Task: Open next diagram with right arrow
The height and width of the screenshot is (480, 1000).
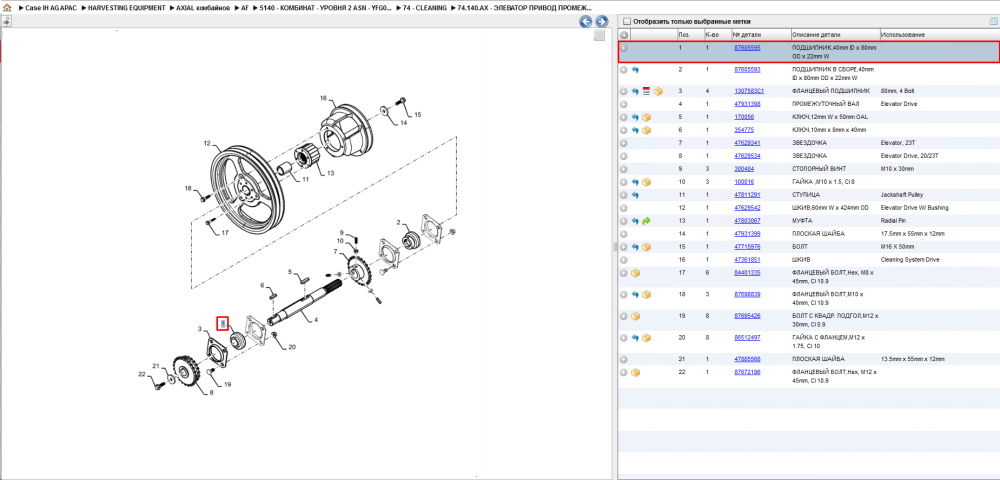Action: coord(600,22)
